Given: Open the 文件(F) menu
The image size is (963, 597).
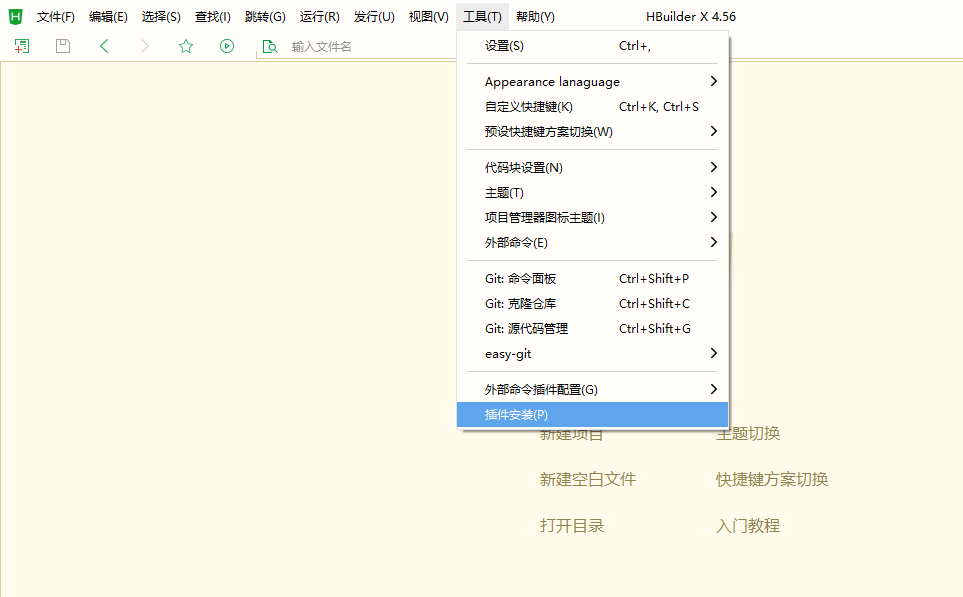Looking at the screenshot, I should (56, 17).
